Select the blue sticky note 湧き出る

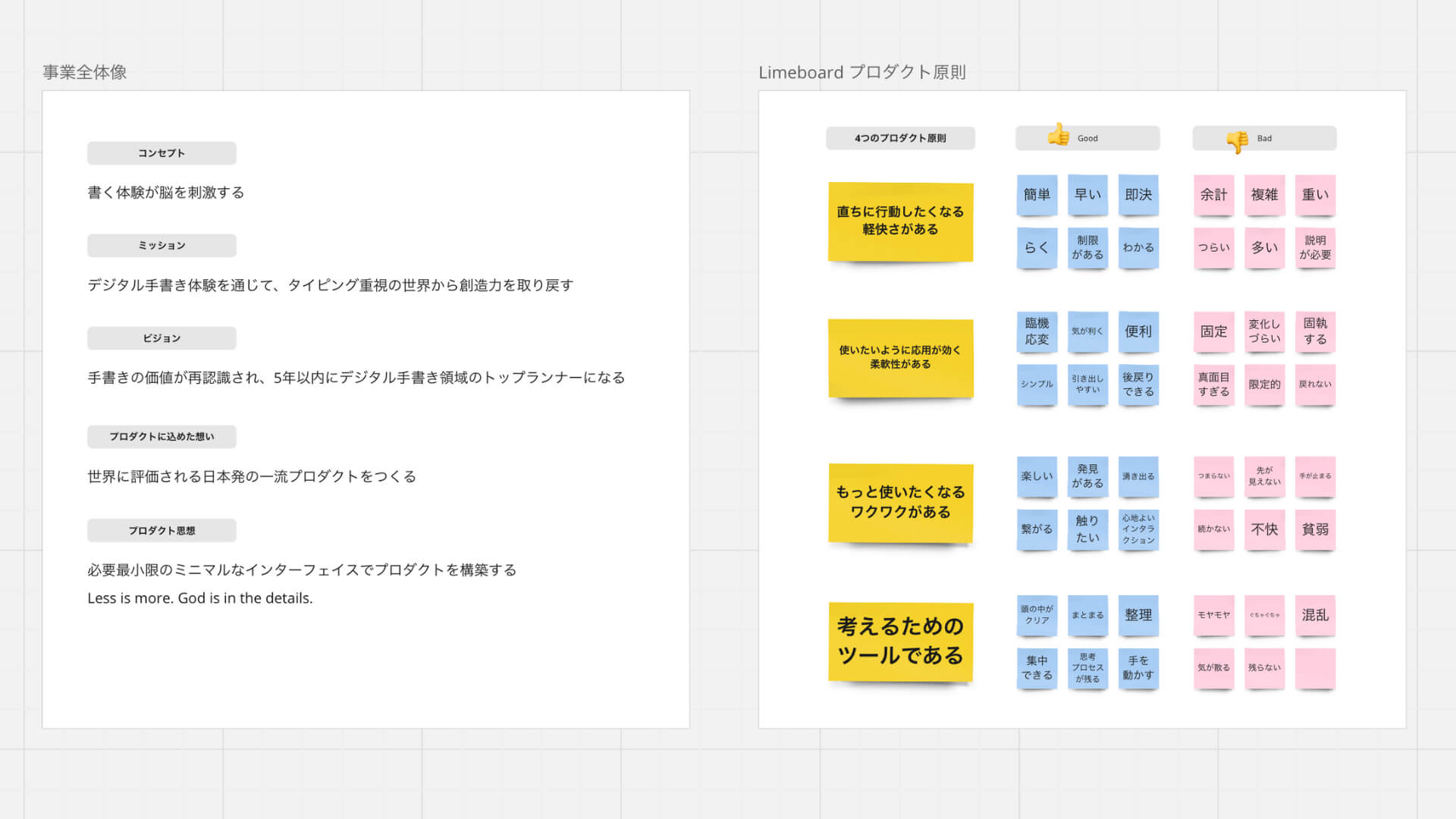[1138, 476]
